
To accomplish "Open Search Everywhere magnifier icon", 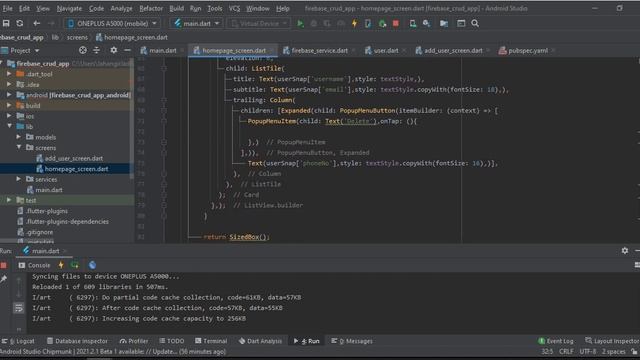I will (475, 24).
